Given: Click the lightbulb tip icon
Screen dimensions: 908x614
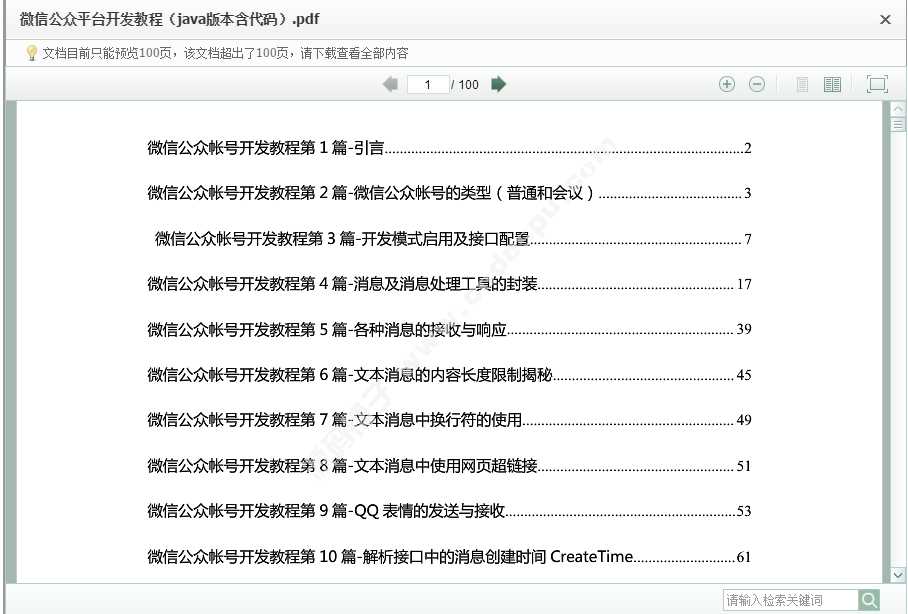Looking at the screenshot, I should click(x=32, y=53).
